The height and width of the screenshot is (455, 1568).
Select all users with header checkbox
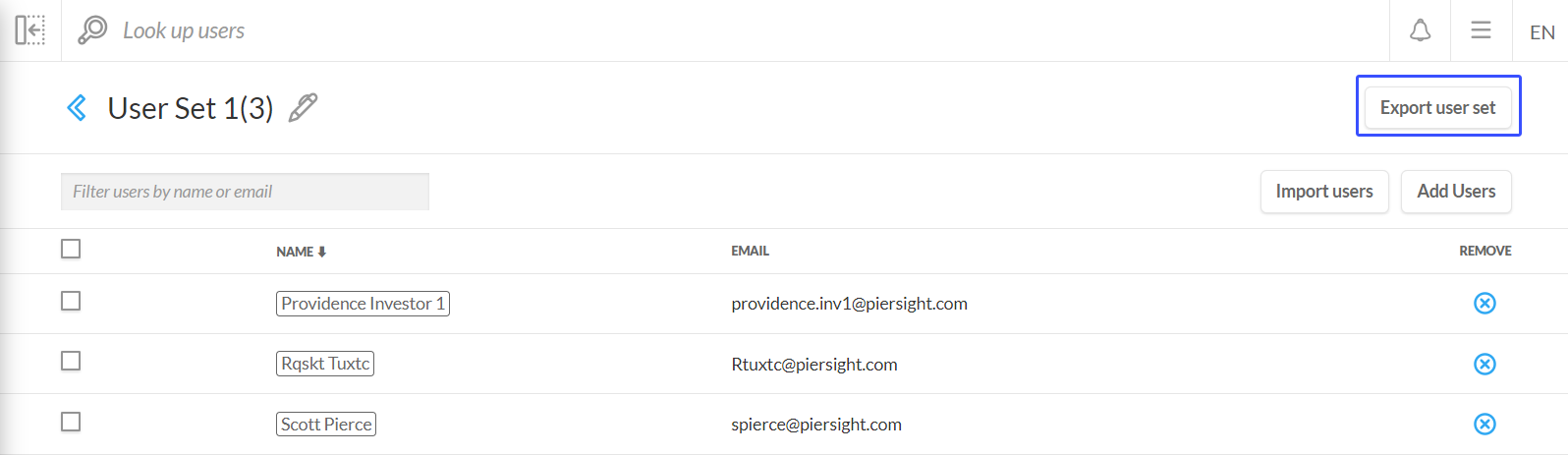click(x=71, y=250)
